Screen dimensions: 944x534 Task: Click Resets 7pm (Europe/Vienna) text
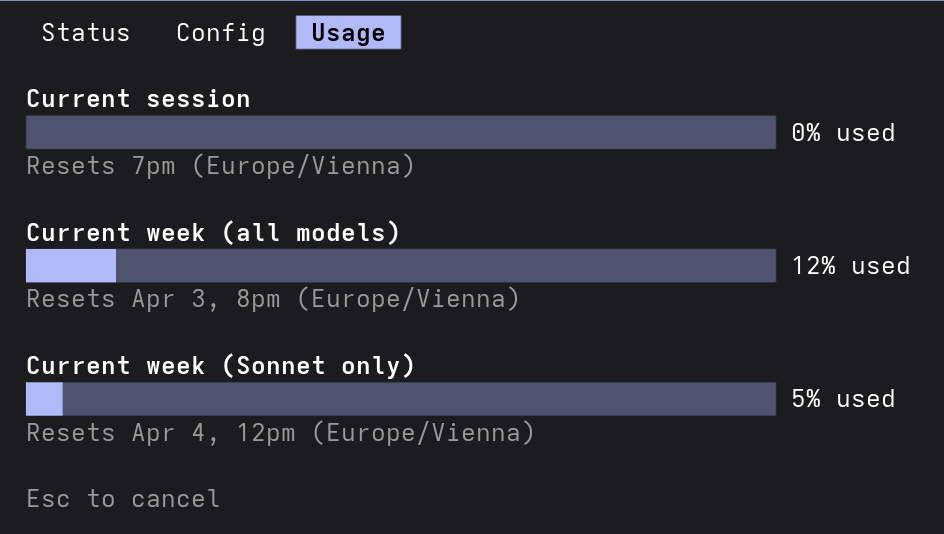(220, 166)
